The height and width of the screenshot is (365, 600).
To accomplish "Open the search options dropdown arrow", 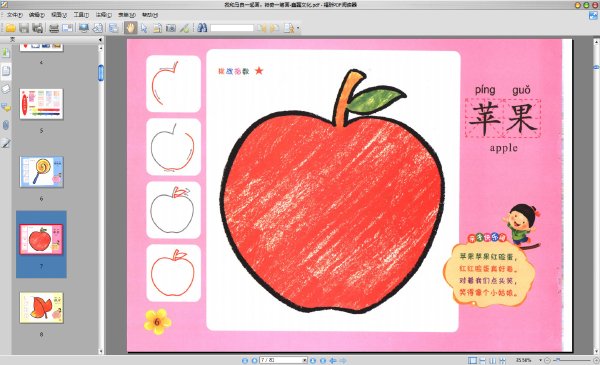I will pyautogui.click(x=298, y=28).
